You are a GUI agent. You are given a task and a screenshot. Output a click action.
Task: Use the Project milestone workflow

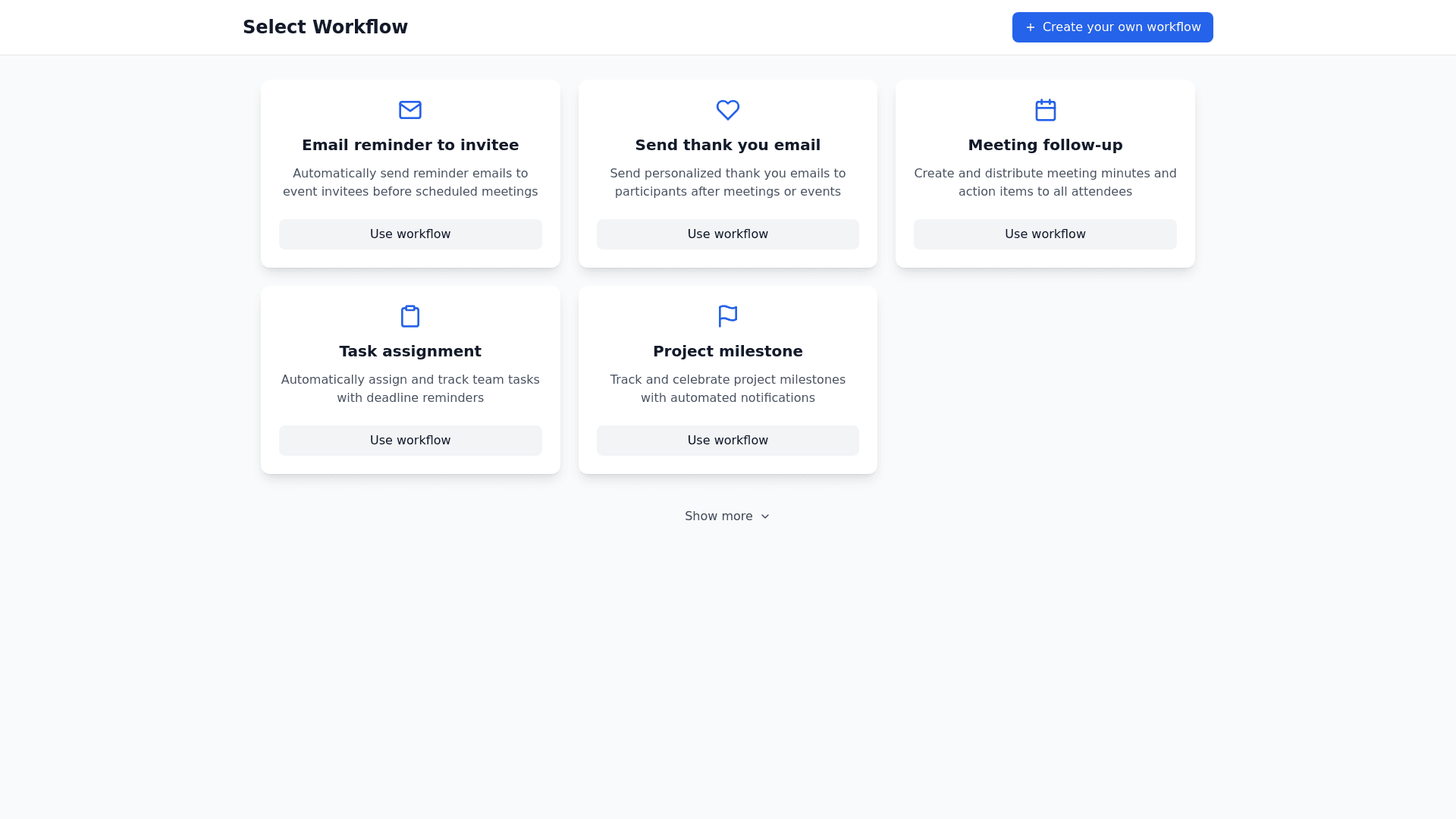click(x=727, y=440)
